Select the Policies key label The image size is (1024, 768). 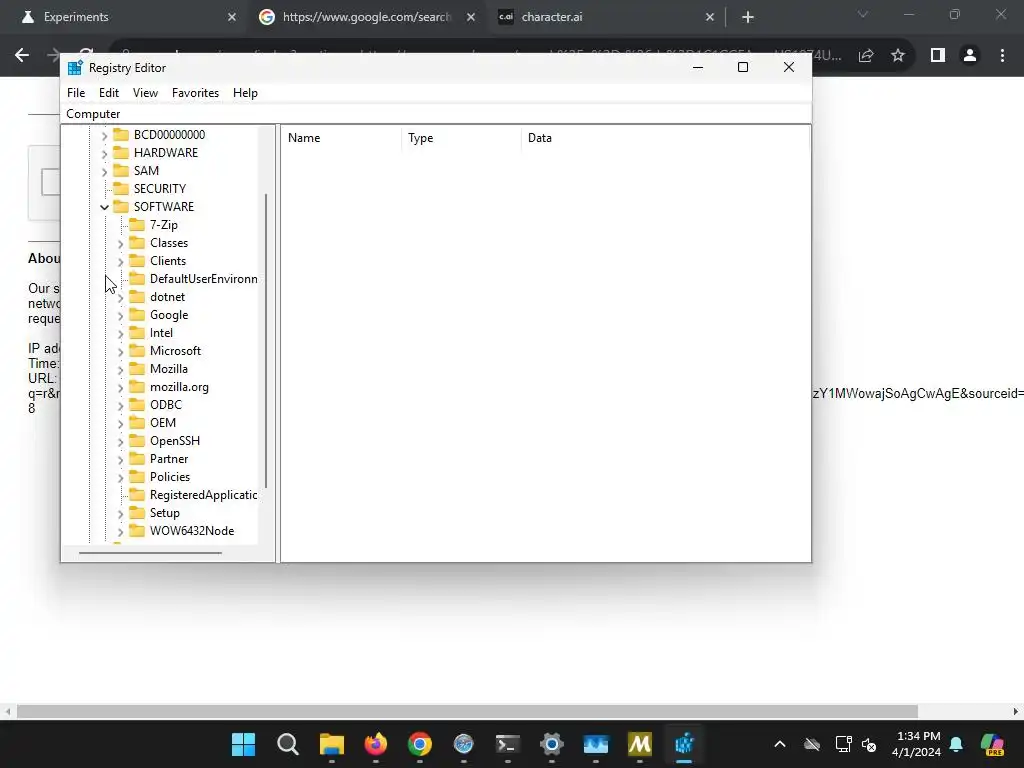click(170, 477)
